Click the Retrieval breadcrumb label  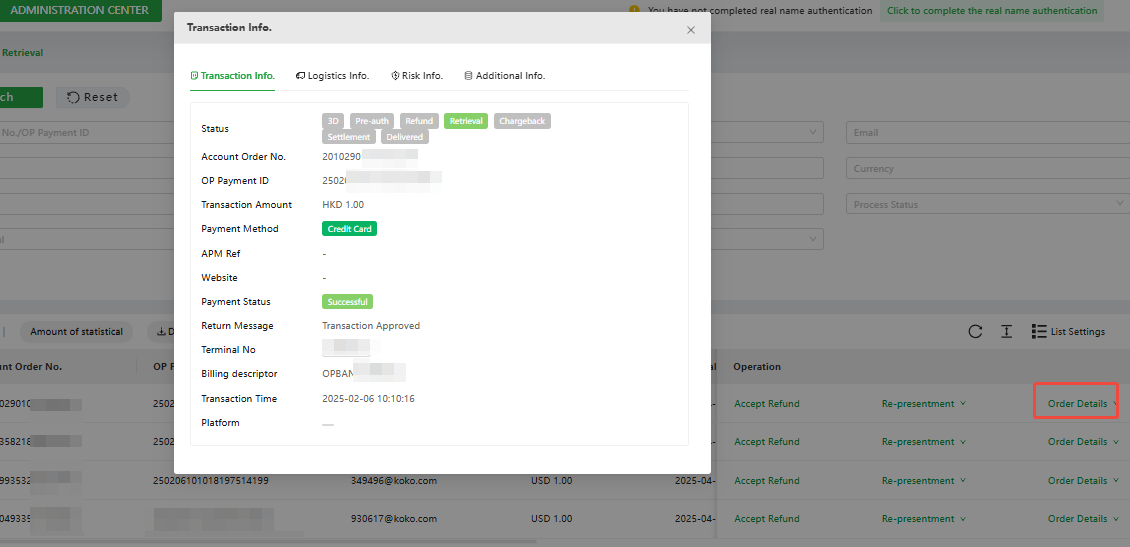[22, 53]
